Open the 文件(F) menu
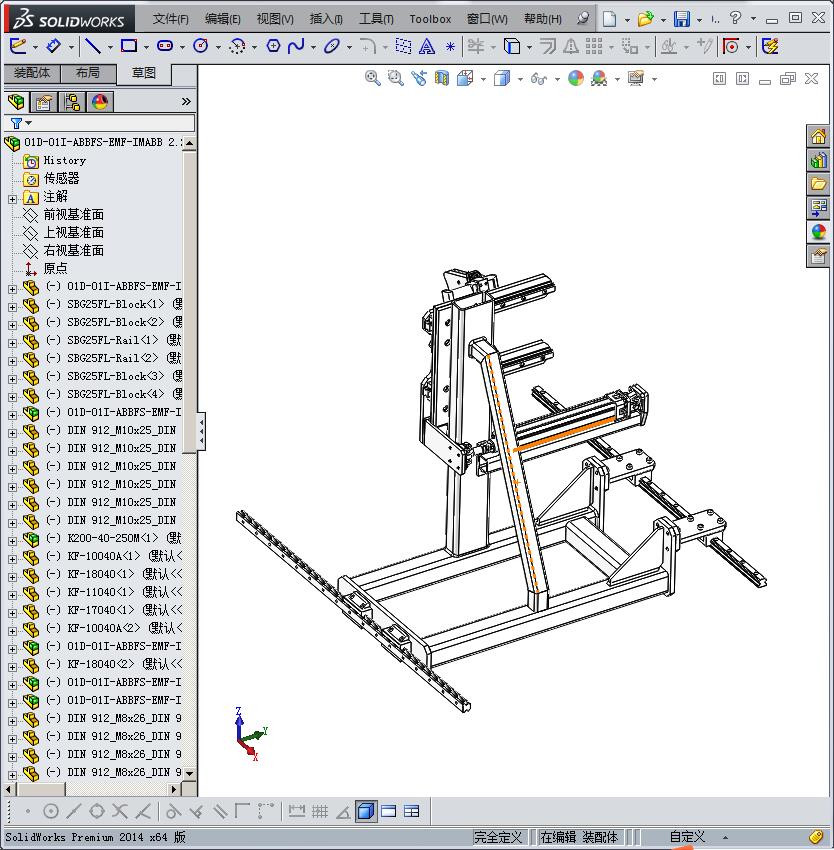 [170, 19]
